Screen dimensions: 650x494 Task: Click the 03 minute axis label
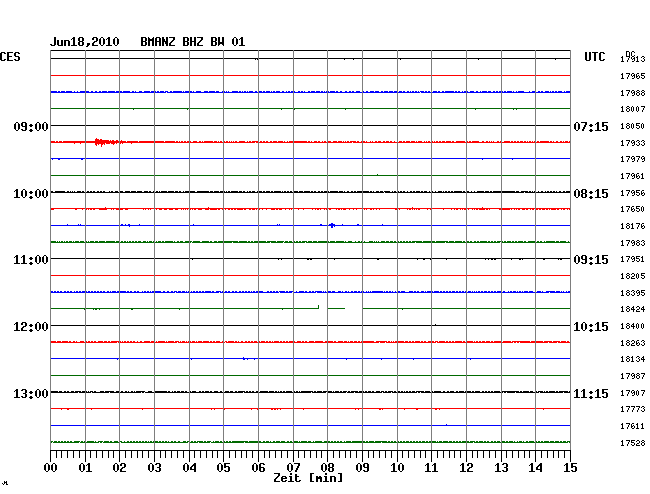155,468
